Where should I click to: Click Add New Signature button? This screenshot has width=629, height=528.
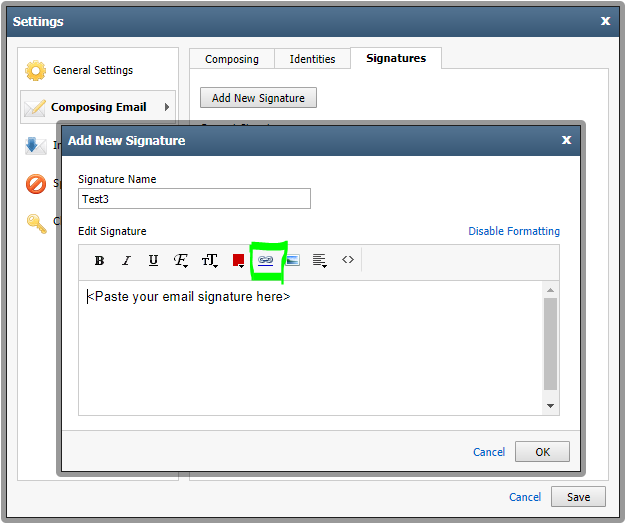(259, 98)
